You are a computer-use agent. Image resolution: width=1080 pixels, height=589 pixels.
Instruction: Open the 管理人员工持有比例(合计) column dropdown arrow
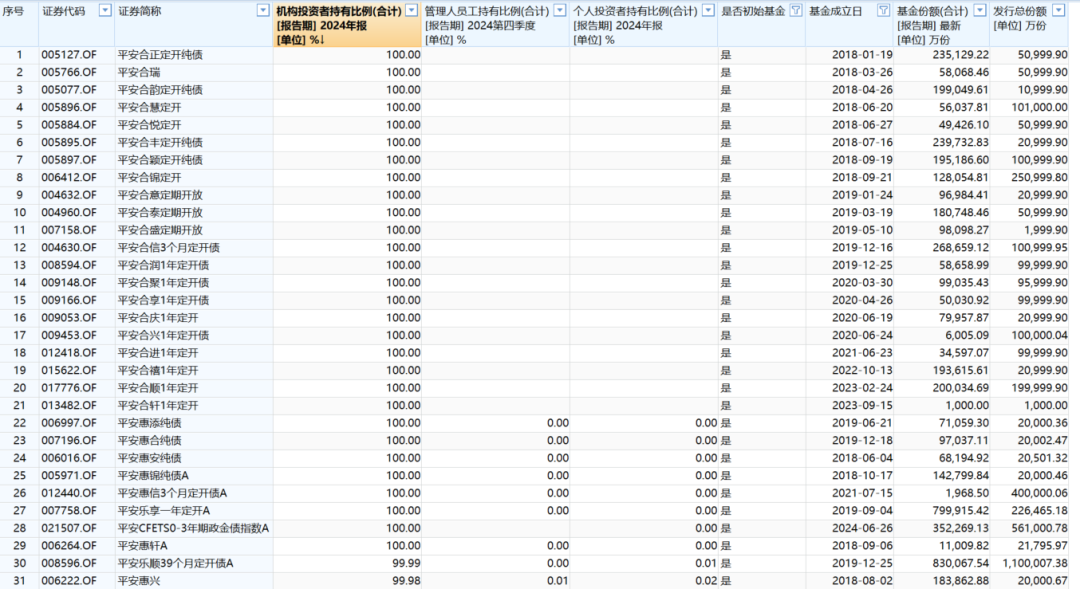point(560,10)
